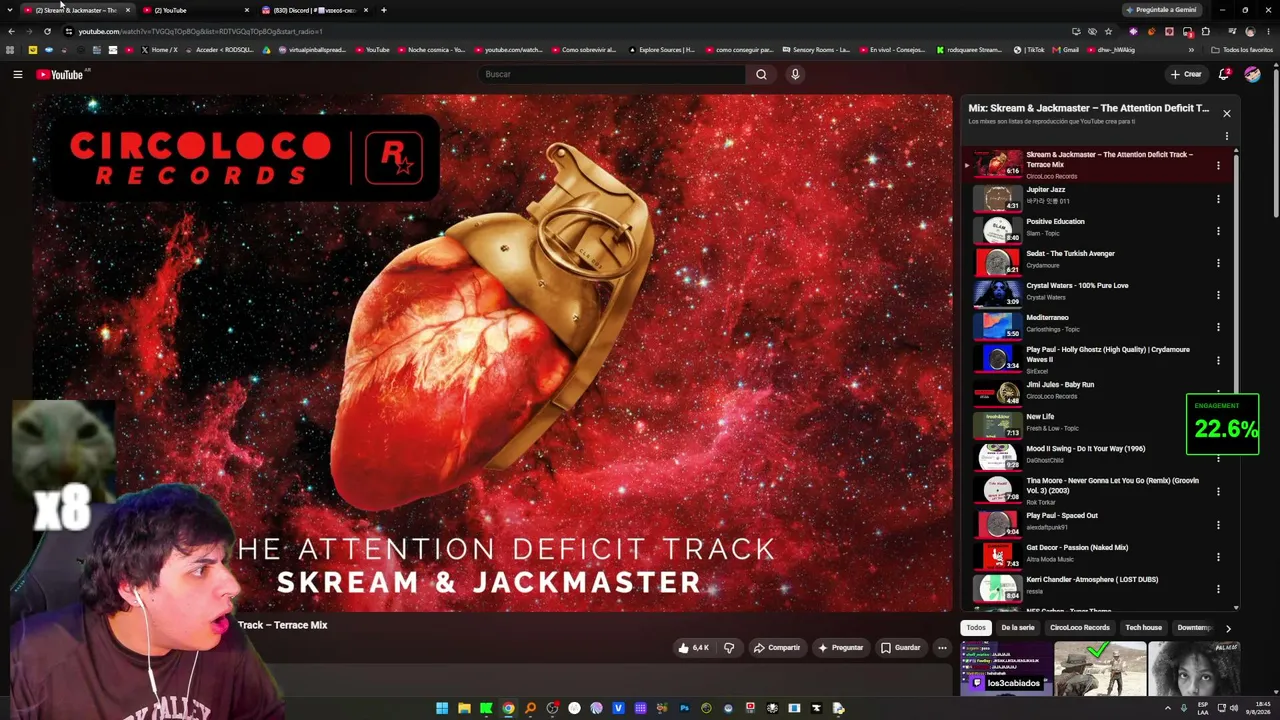The height and width of the screenshot is (720, 1280).
Task: Open more actions menu under the video
Action: point(942,648)
